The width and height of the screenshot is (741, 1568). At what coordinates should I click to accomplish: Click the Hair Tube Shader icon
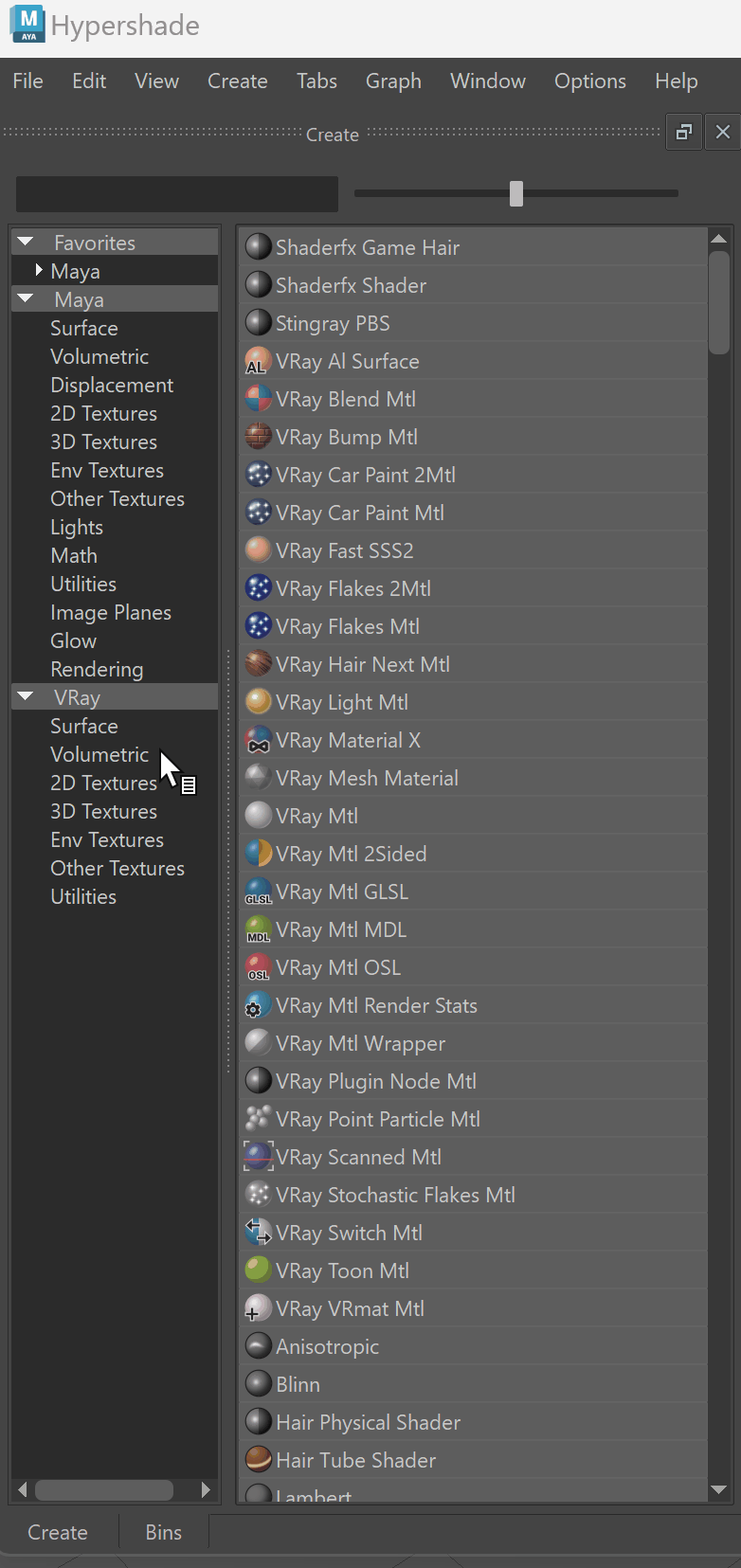pos(259,1460)
